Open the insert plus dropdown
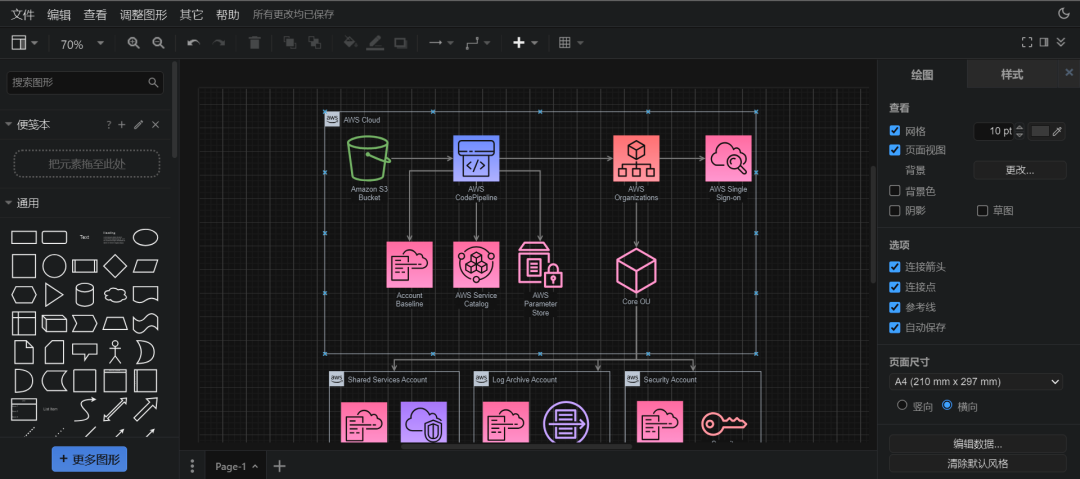 525,43
